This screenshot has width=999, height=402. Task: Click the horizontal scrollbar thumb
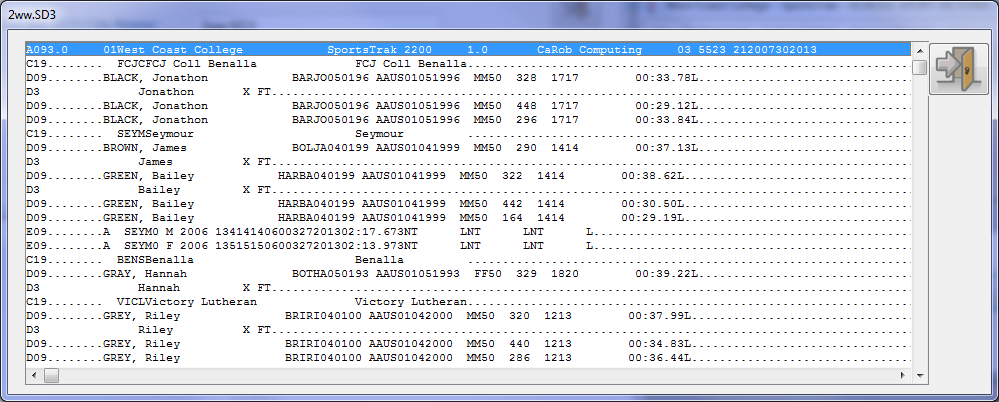pyautogui.click(x=51, y=376)
